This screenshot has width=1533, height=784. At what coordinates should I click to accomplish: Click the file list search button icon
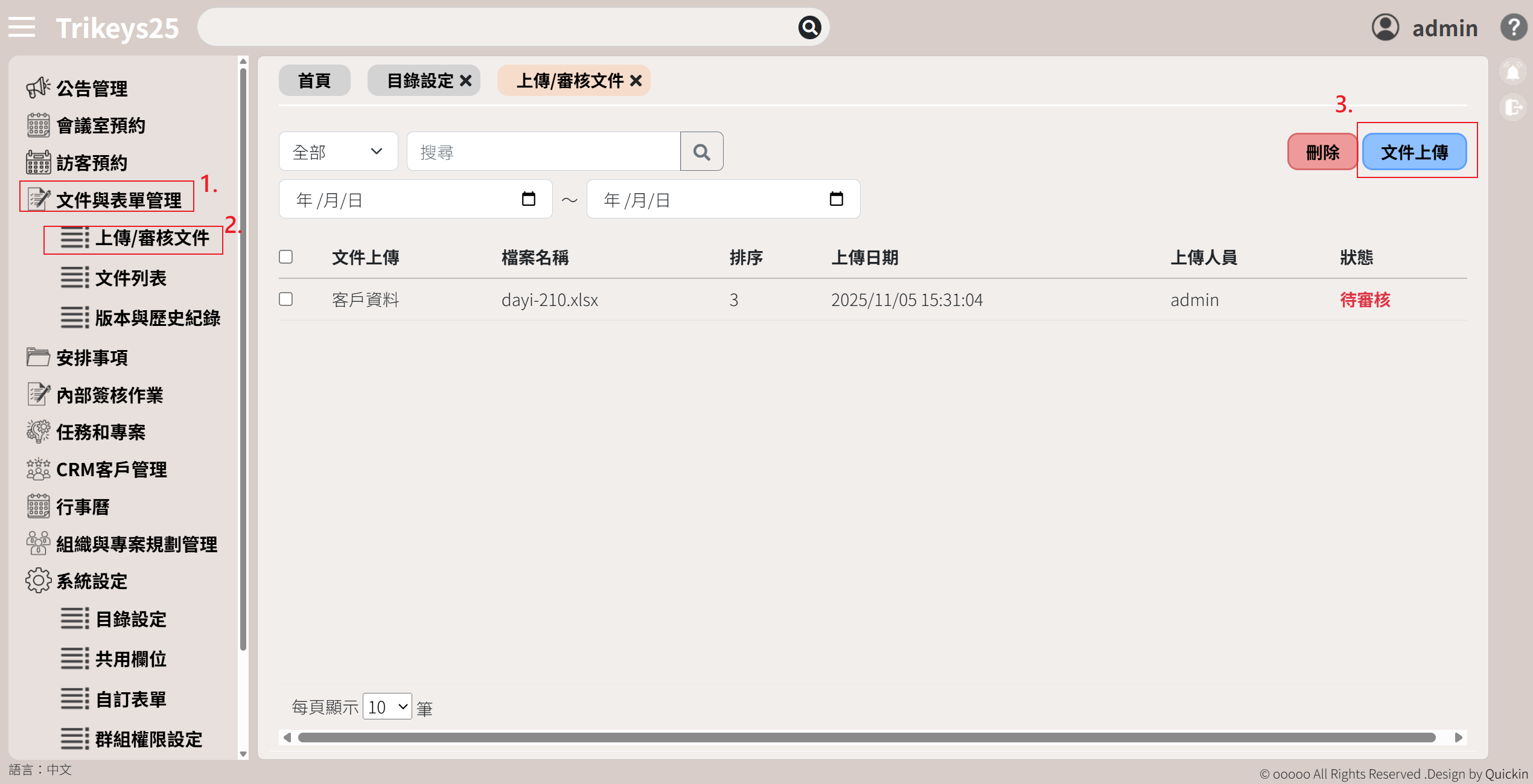click(x=701, y=152)
